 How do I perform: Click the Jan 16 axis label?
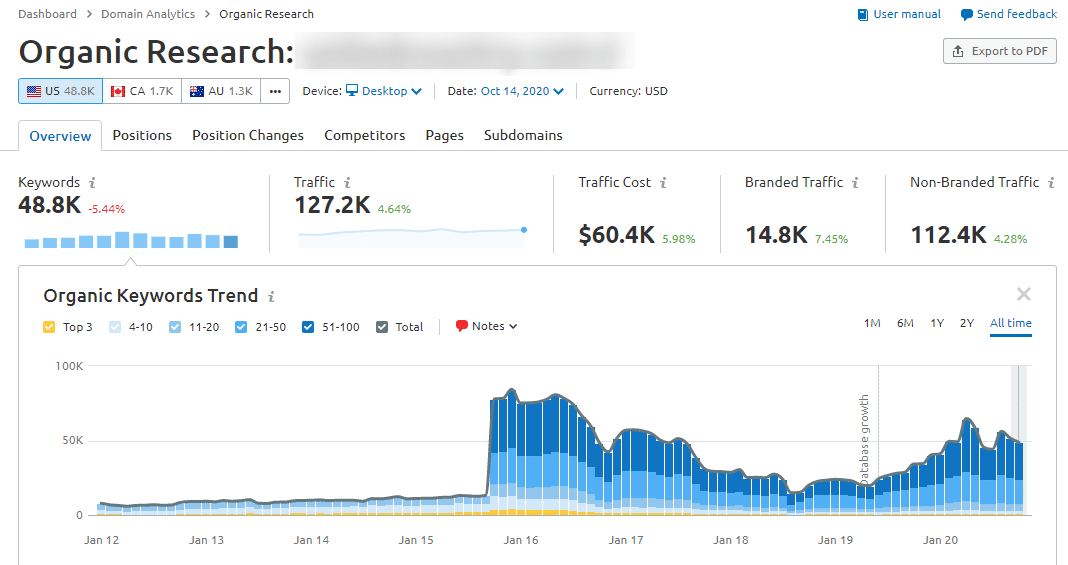point(521,540)
